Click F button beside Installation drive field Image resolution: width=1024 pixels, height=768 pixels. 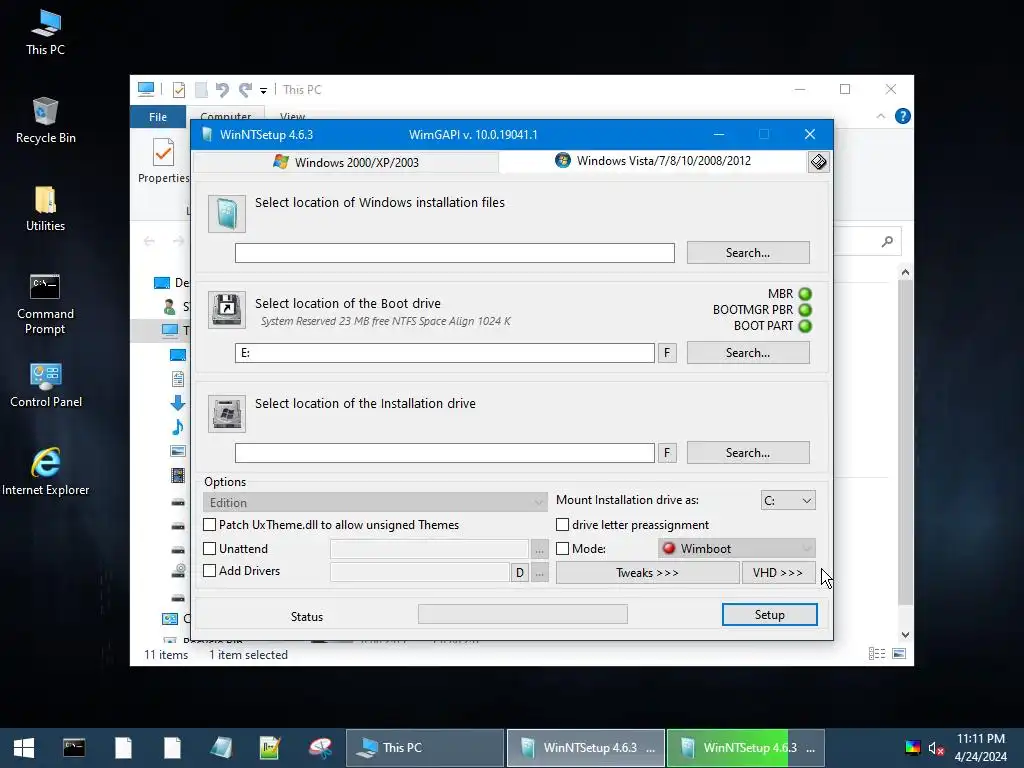click(x=667, y=453)
